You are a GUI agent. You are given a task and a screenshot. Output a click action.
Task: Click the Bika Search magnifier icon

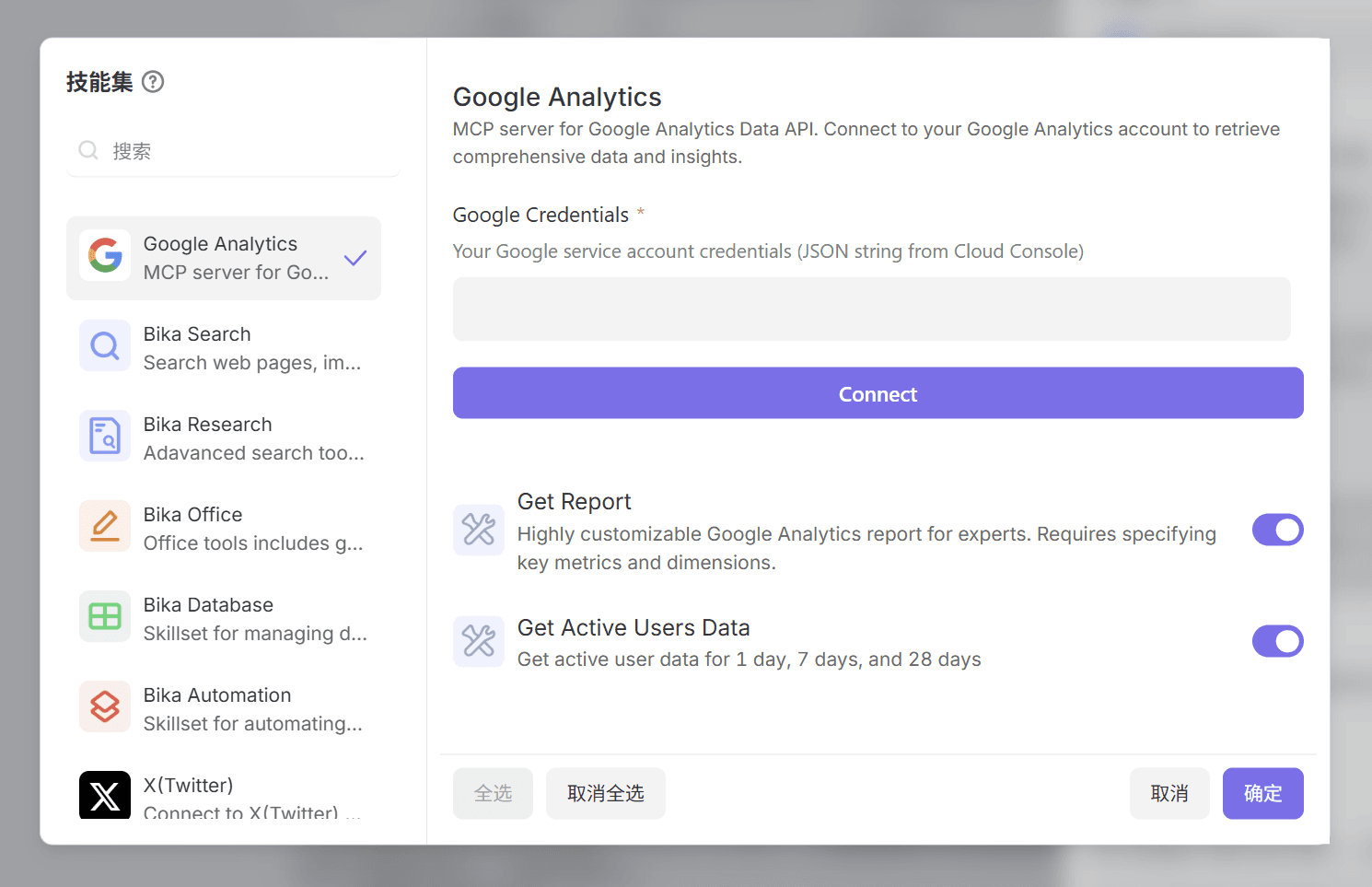(x=104, y=346)
